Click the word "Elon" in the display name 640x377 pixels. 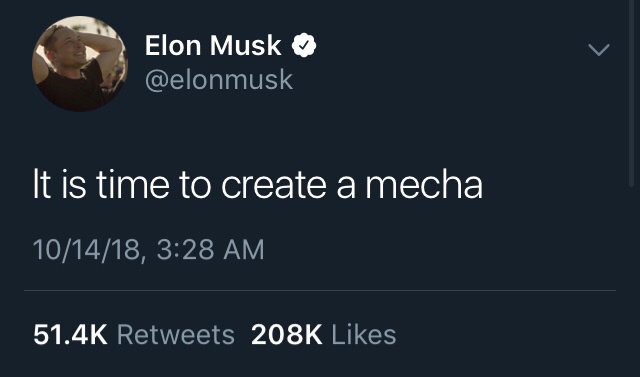173,45
